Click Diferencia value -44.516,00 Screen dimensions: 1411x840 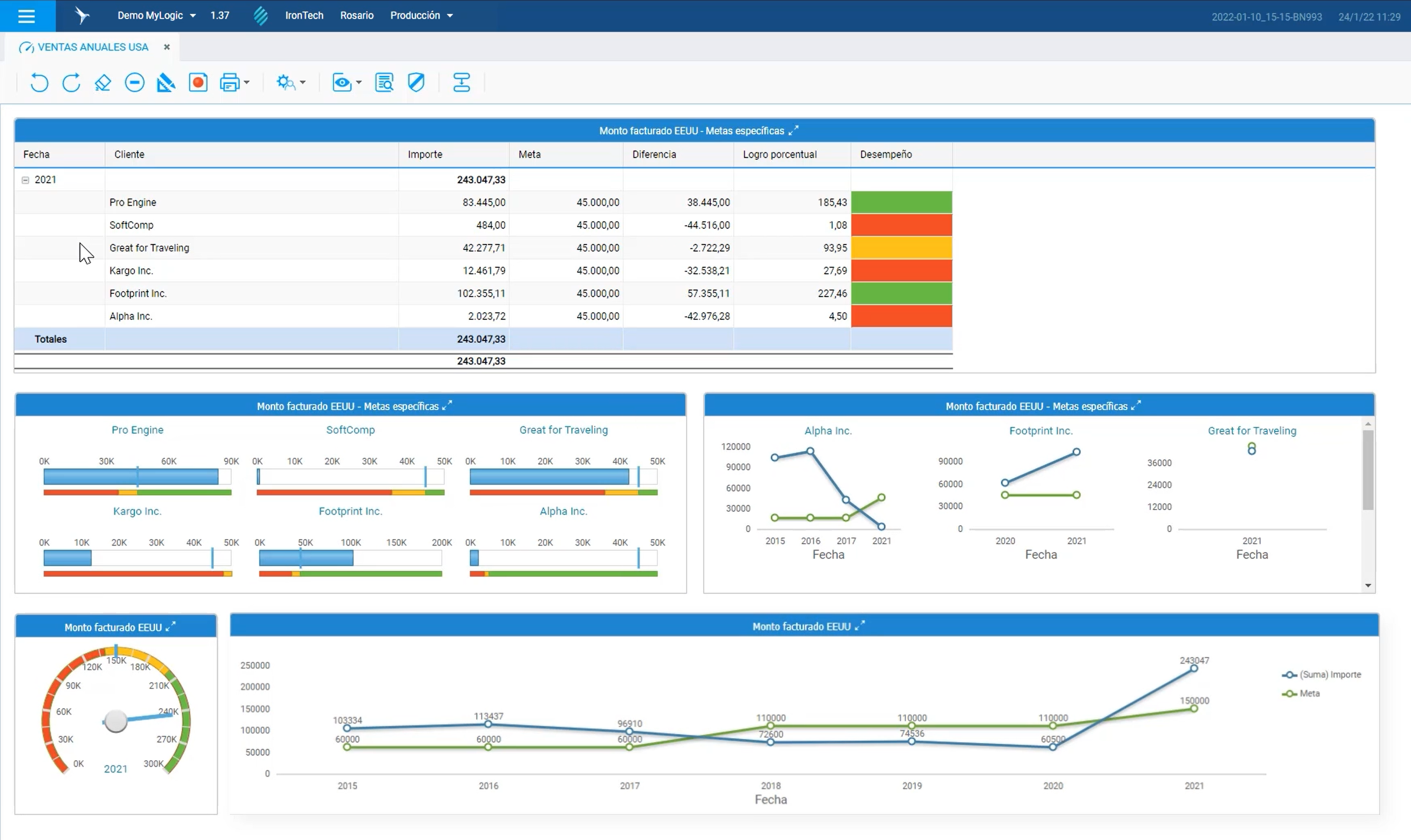(707, 225)
